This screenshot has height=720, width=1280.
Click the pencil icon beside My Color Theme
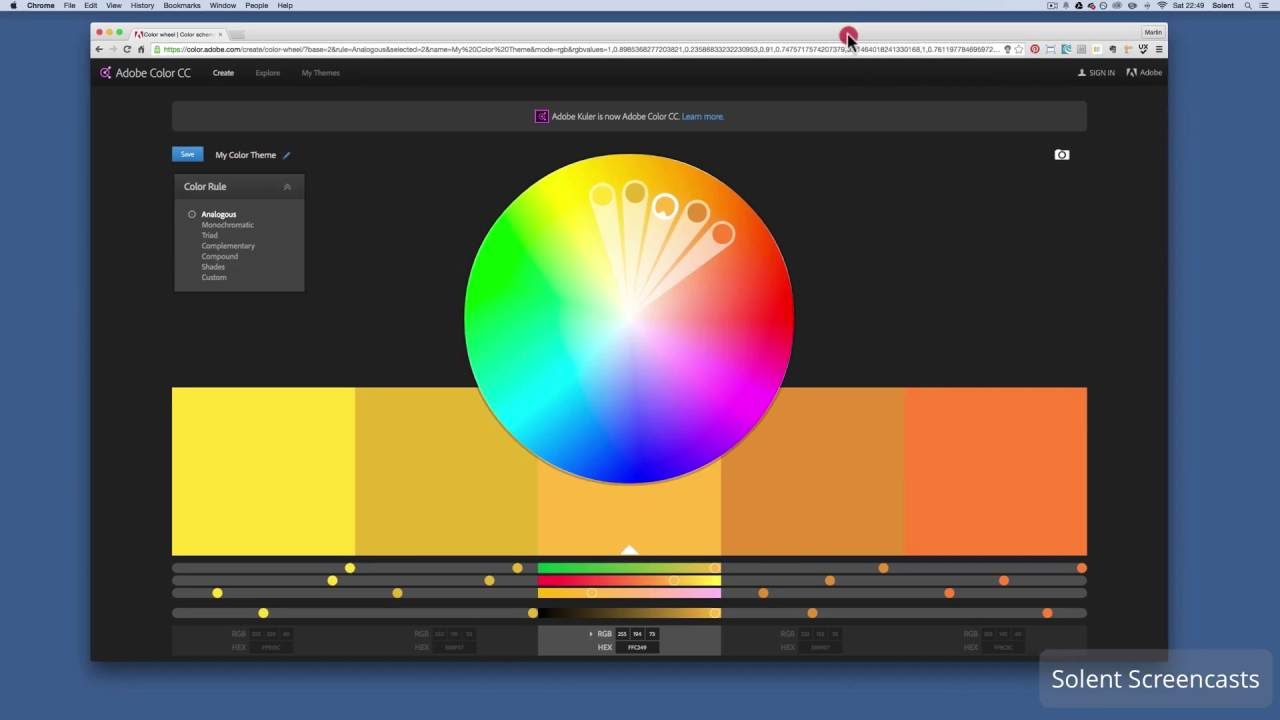tap(286, 155)
